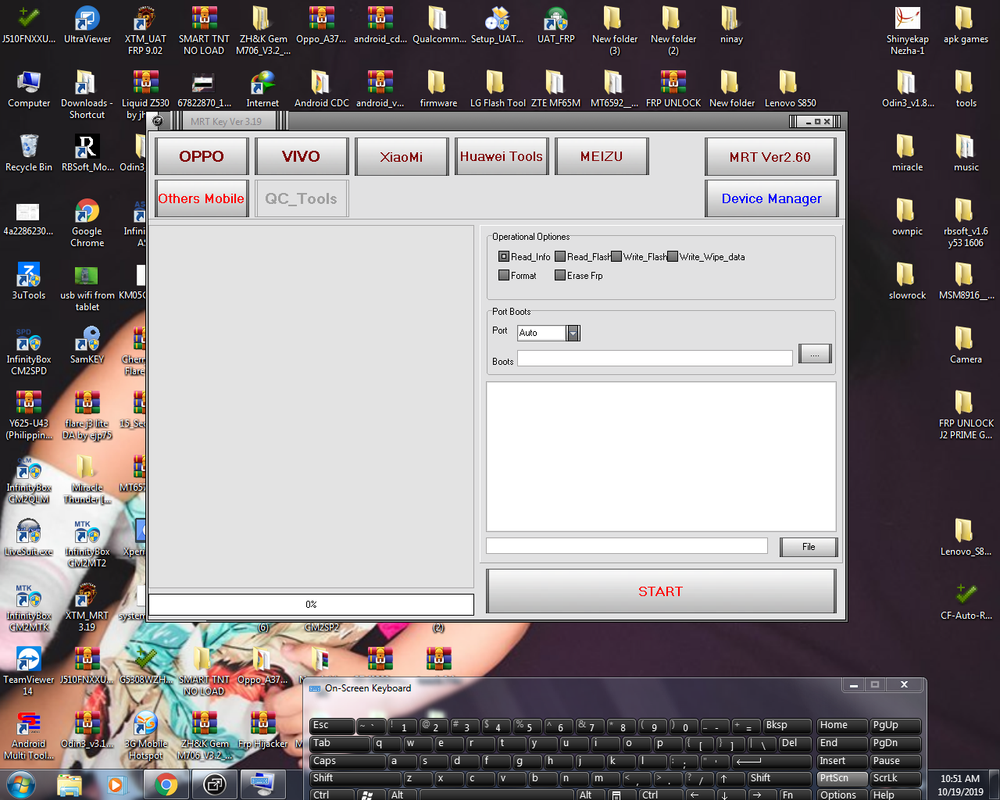Launch the XTM_MRT 3.19 shortcut

87,607
